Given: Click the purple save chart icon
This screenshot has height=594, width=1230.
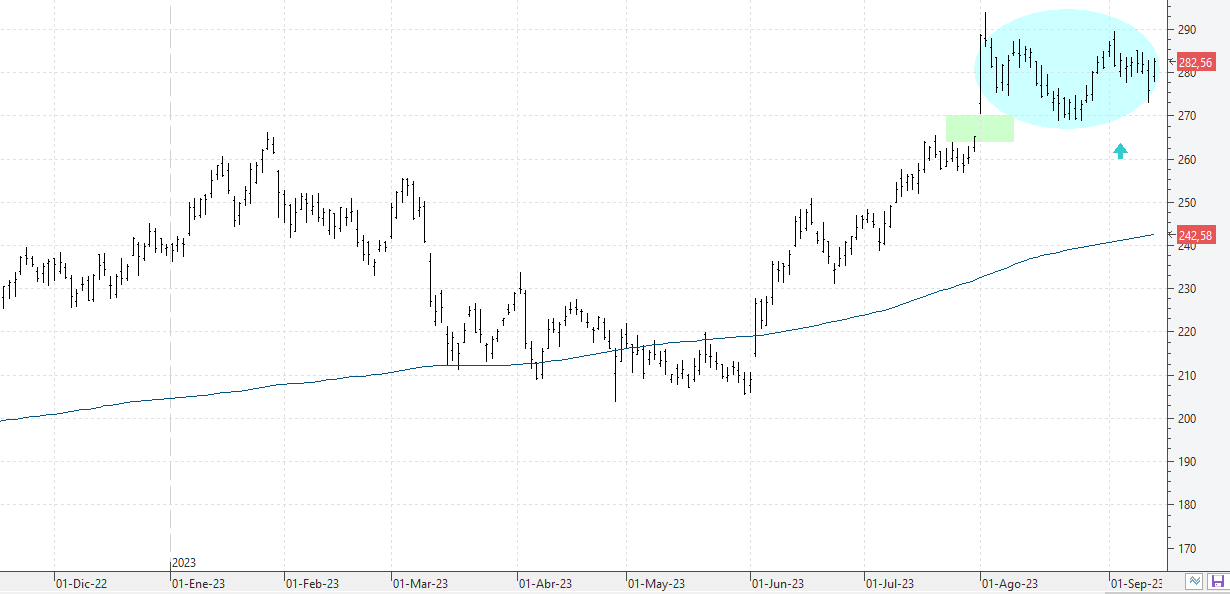Looking at the screenshot, I should click(1217, 581).
